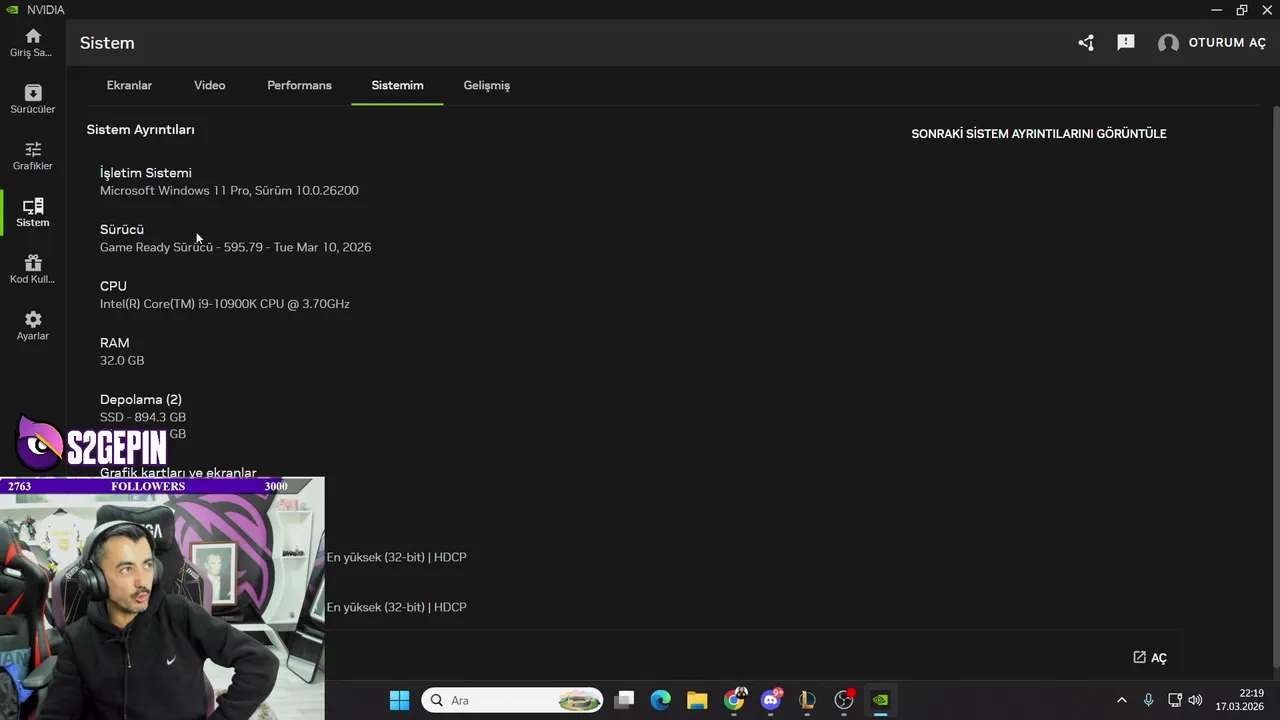Open Discord from taskbar
1280x720 pixels.
pyautogui.click(x=771, y=700)
